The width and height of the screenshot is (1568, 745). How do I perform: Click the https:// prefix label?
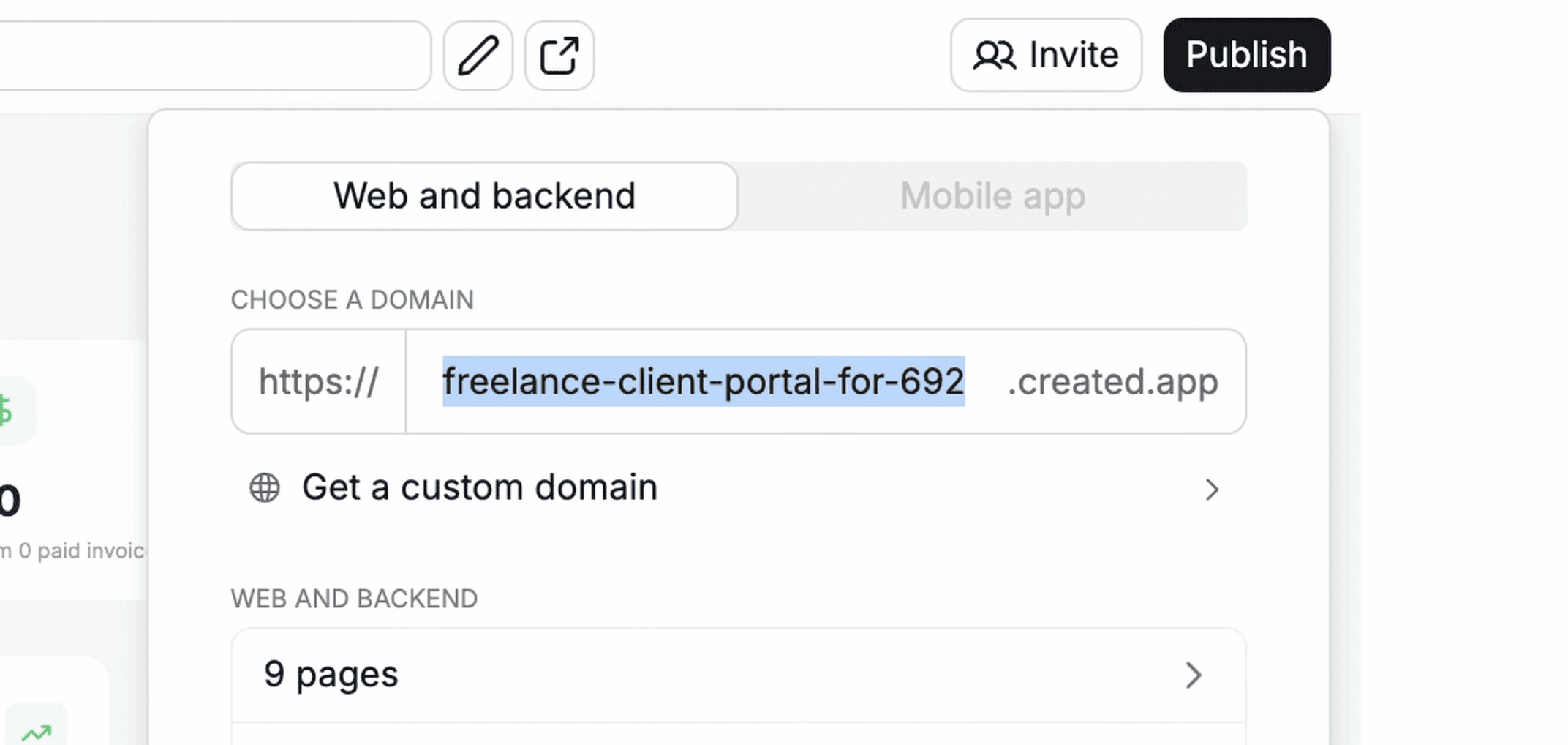[x=319, y=381]
